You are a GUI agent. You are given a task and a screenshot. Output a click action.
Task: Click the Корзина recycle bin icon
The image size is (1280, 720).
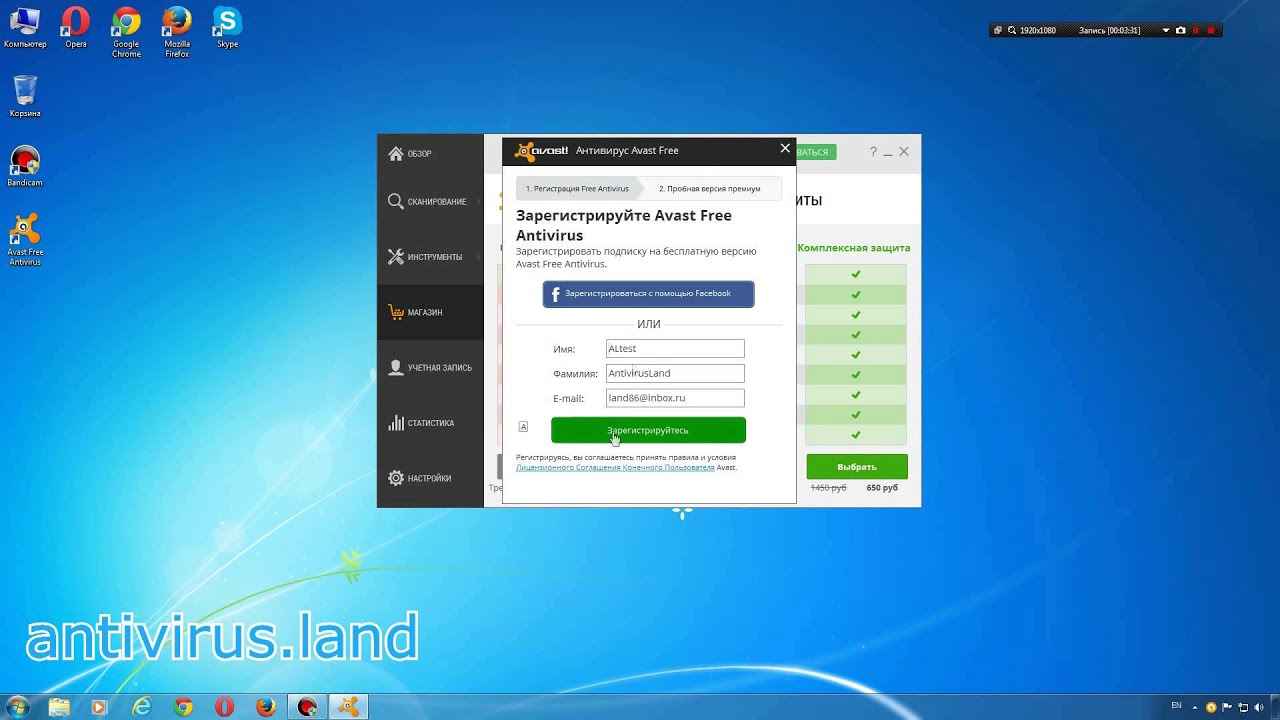(25, 96)
